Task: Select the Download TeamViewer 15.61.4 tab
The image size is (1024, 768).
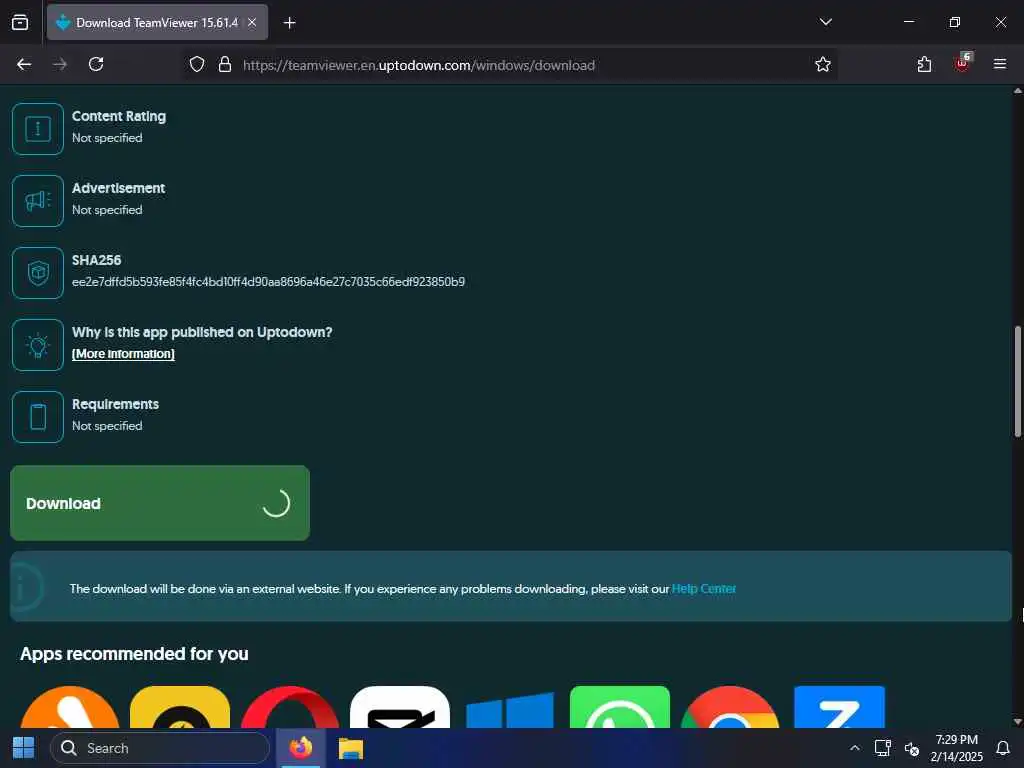Action: pyautogui.click(x=157, y=22)
